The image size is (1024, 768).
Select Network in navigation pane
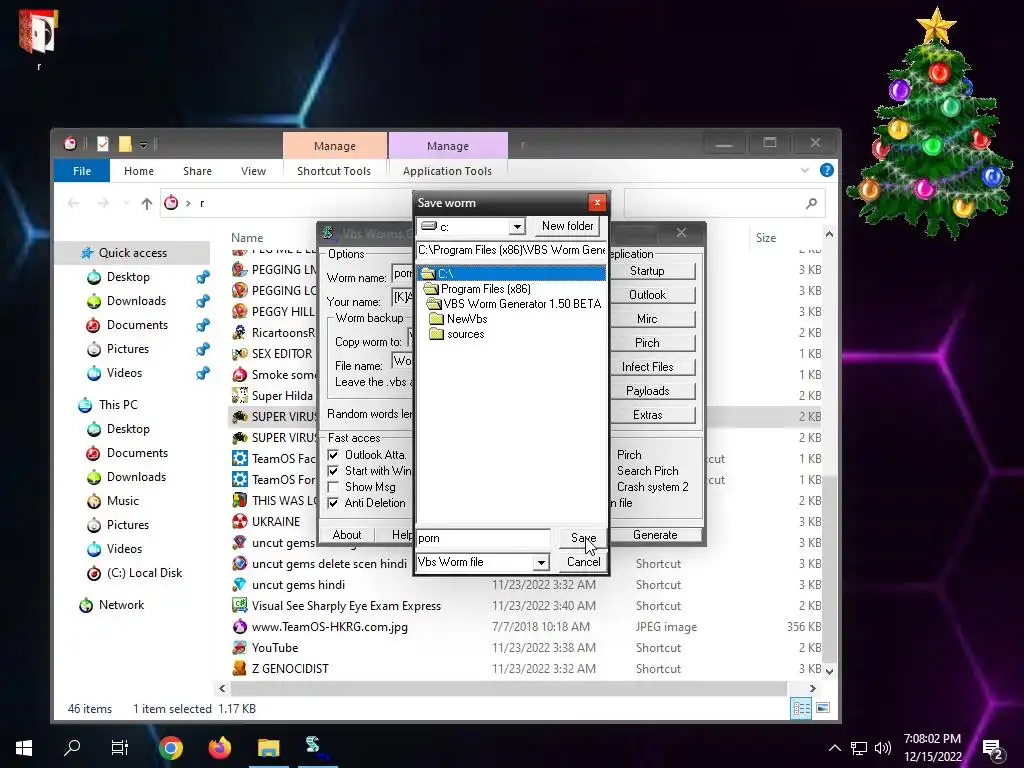tap(121, 605)
